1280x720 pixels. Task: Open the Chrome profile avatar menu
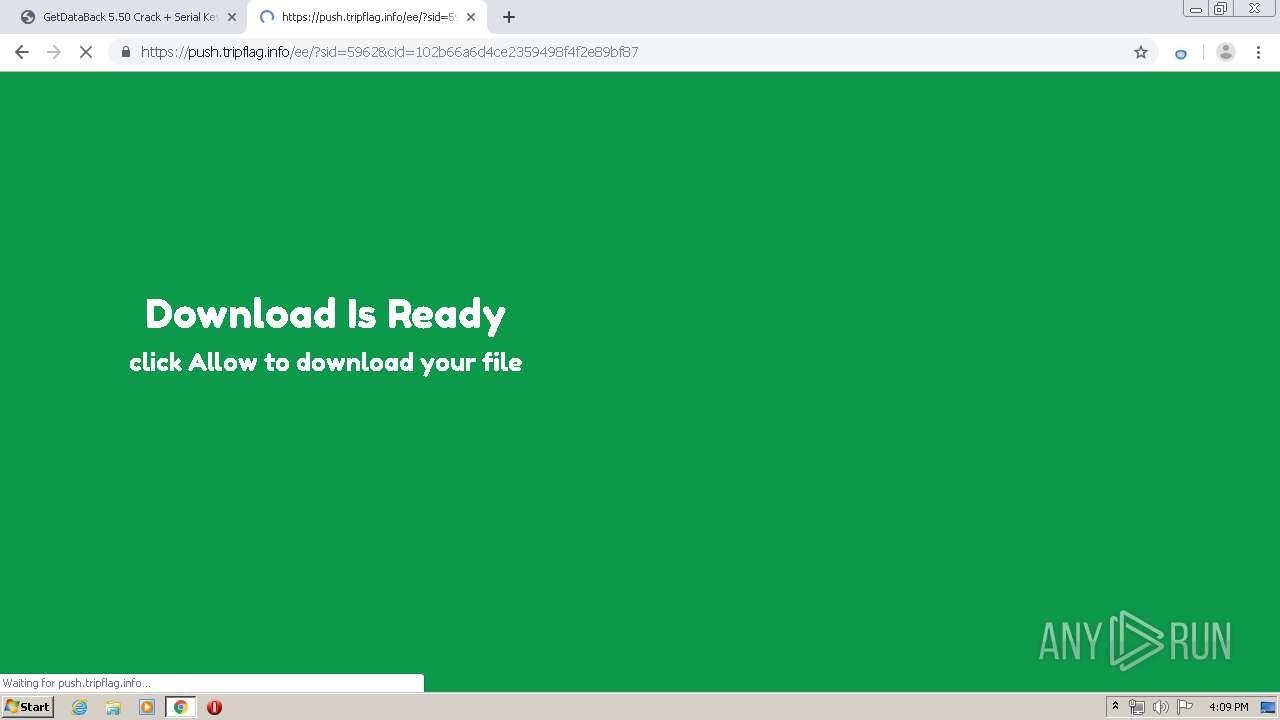[1225, 52]
